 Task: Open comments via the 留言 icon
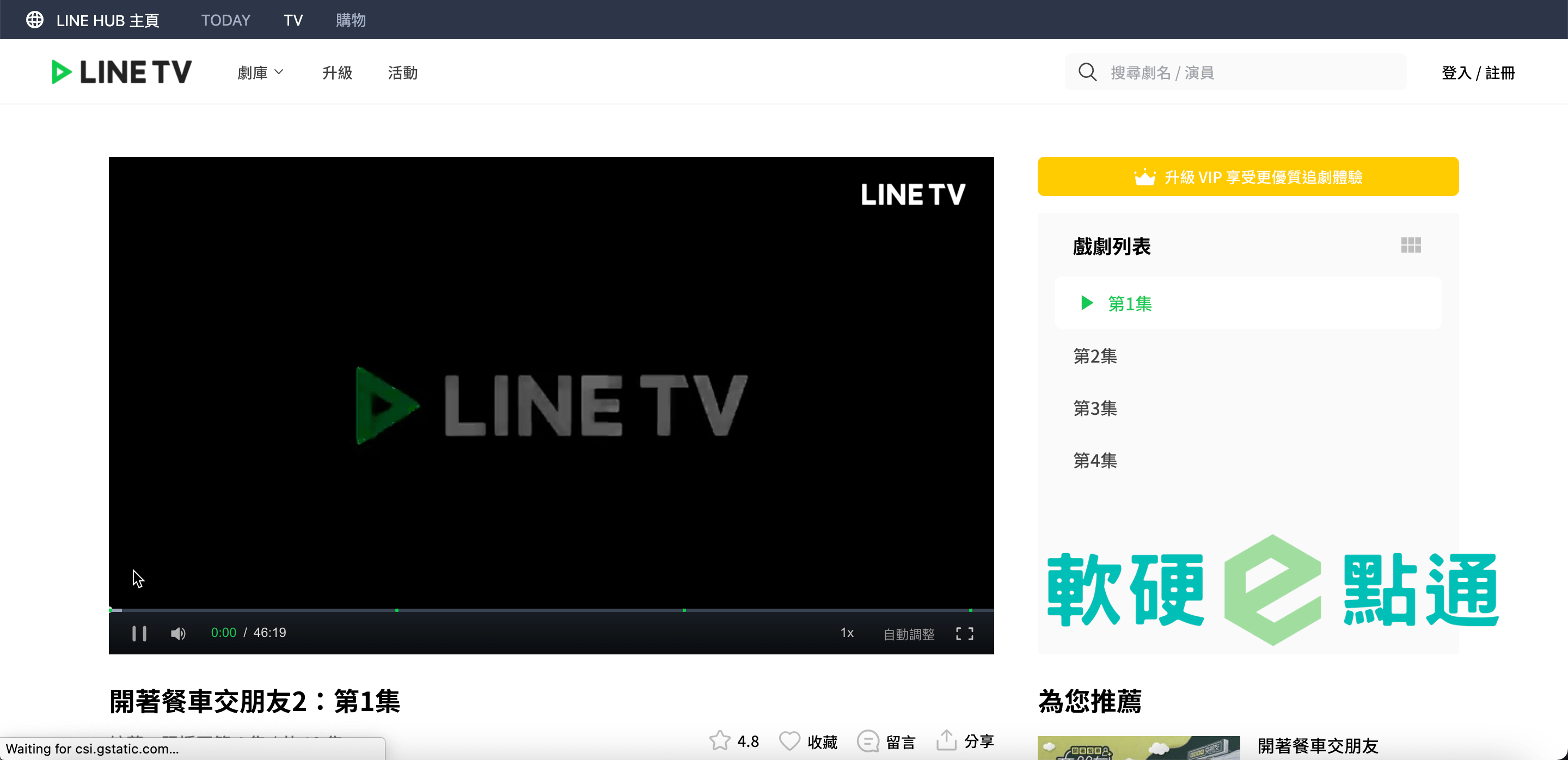click(x=867, y=740)
